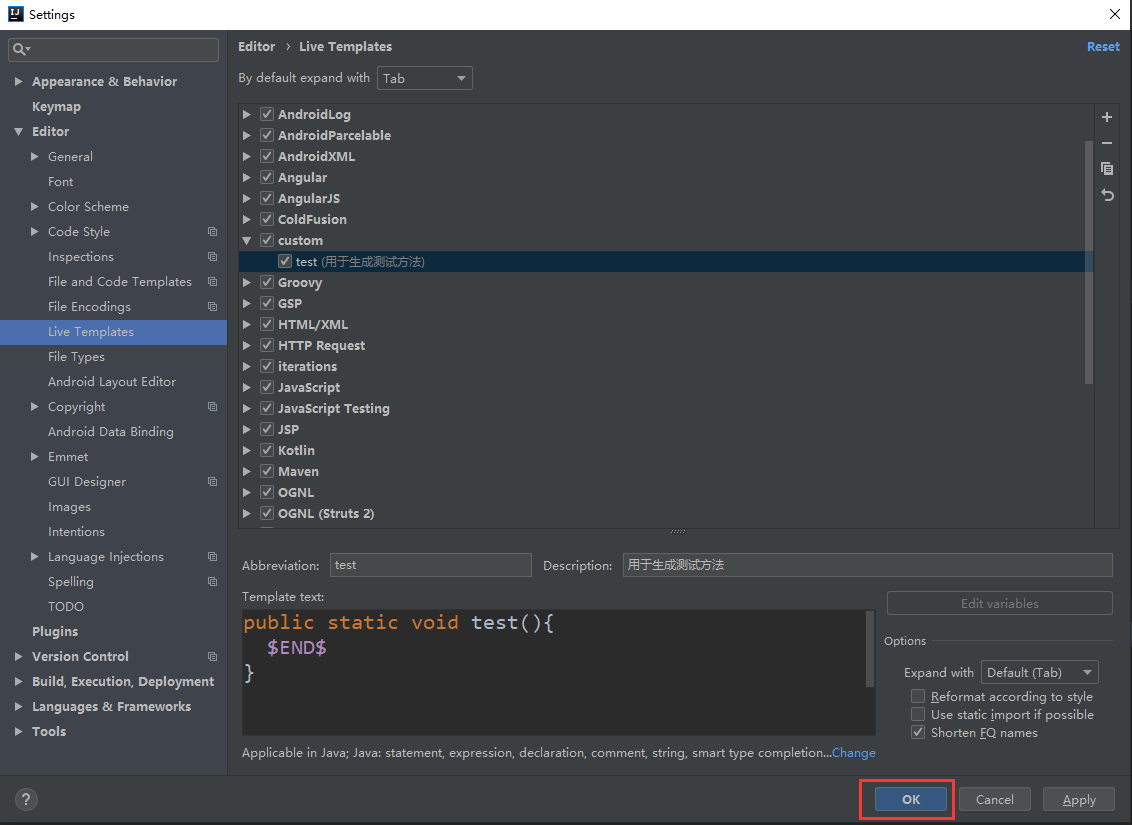Open the By default expand with dropdown

click(424, 78)
